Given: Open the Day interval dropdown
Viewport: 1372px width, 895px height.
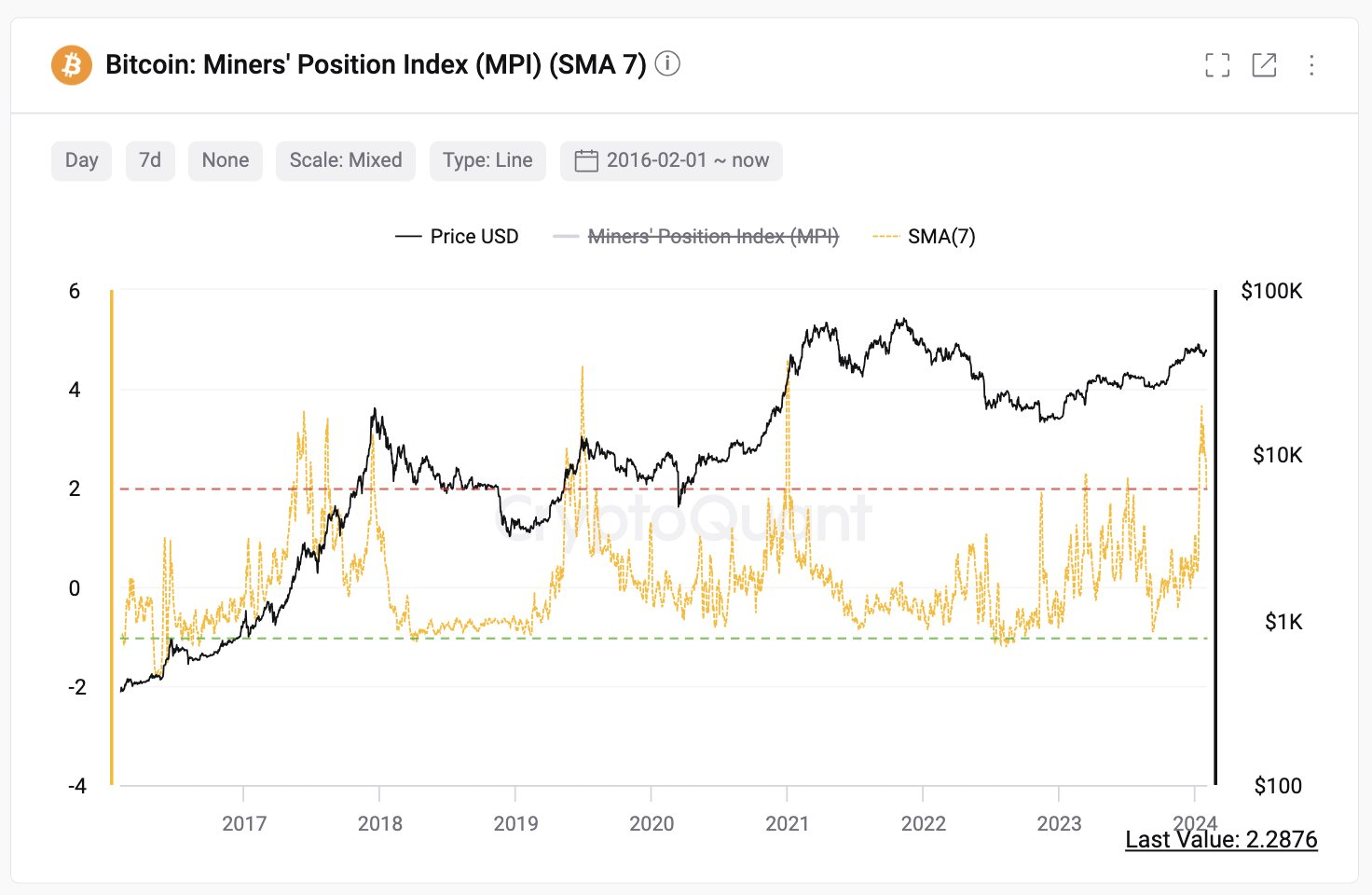Looking at the screenshot, I should 81,160.
